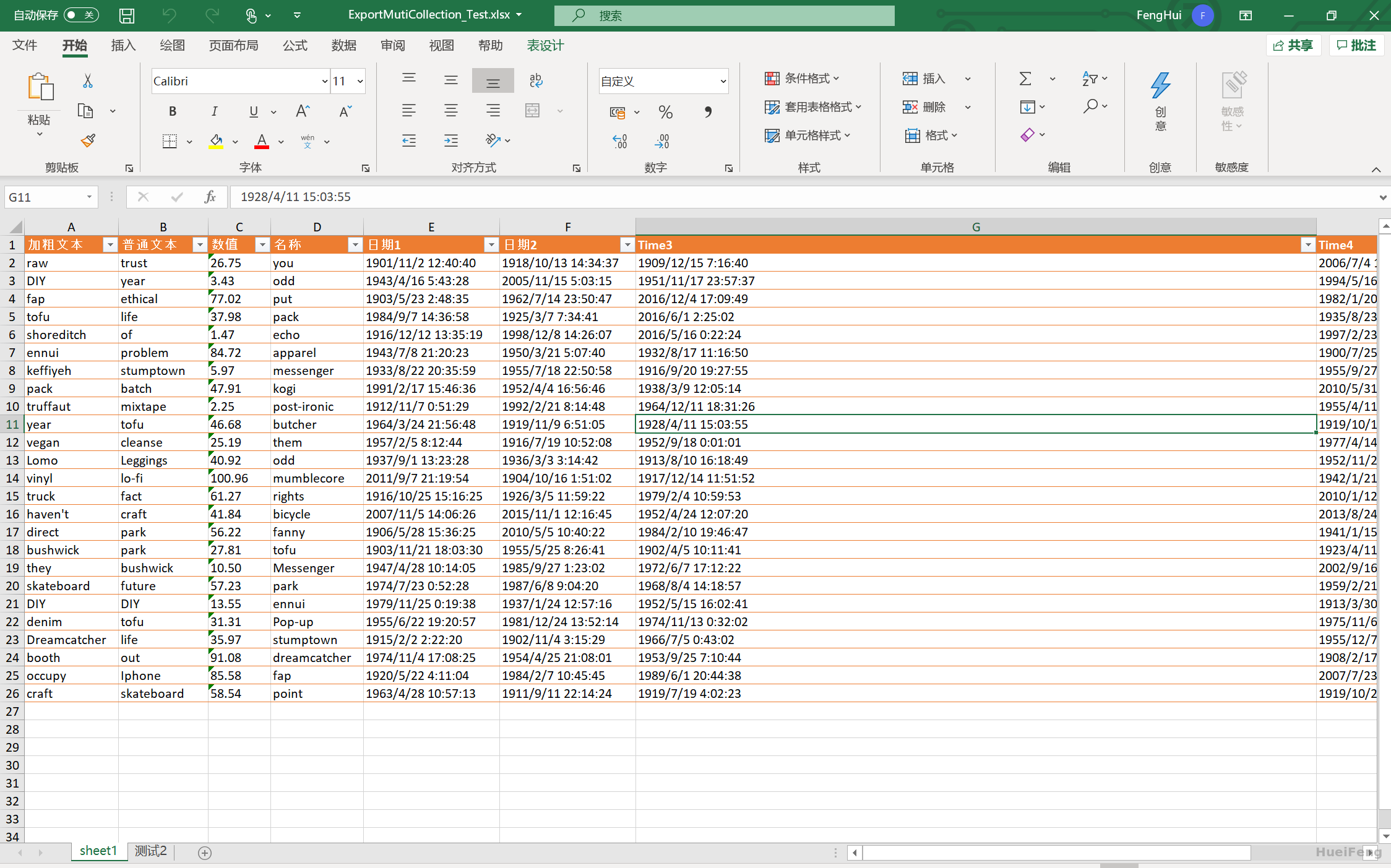Click the Paste clipboard icon
The height and width of the screenshot is (868, 1391).
coord(40,87)
